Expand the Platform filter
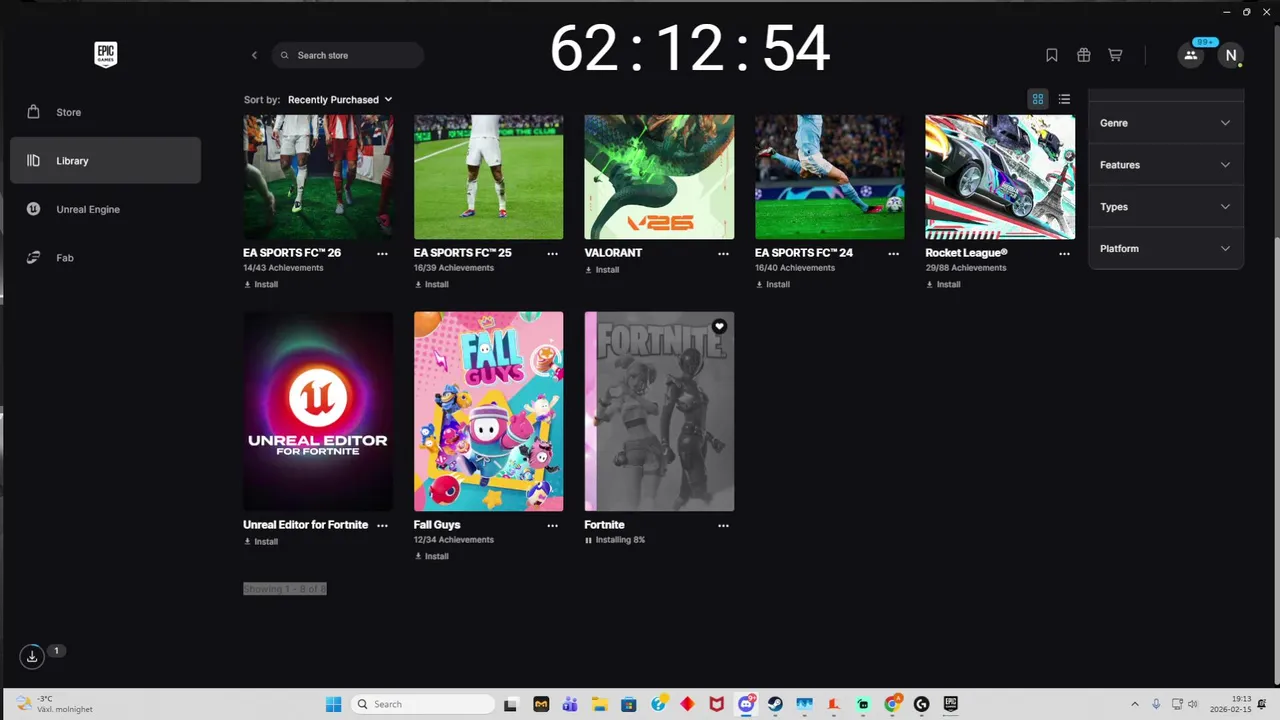The height and width of the screenshot is (720, 1280). (x=1165, y=248)
